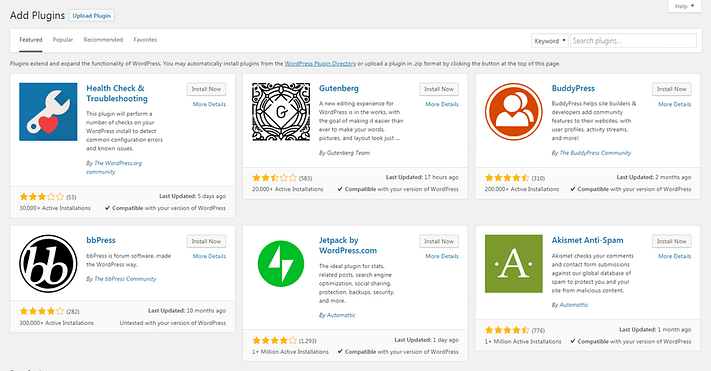The height and width of the screenshot is (371, 711).
Task: Click 'Last Updated: 10 months ago' text
Action: (187, 311)
